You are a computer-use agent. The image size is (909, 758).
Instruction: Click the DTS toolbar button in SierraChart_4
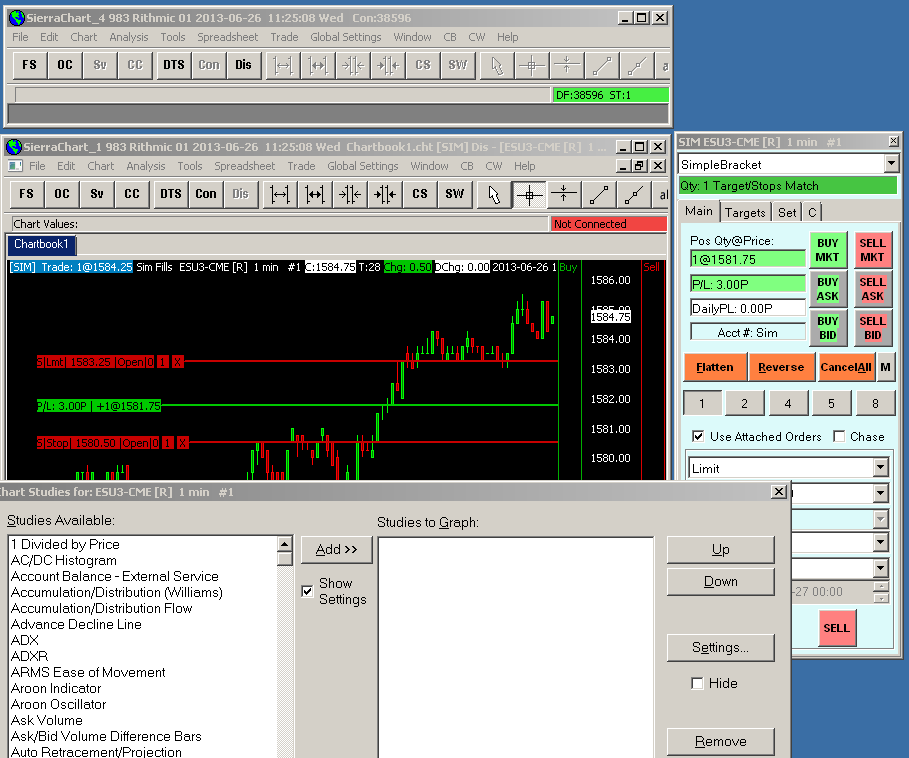[173, 65]
